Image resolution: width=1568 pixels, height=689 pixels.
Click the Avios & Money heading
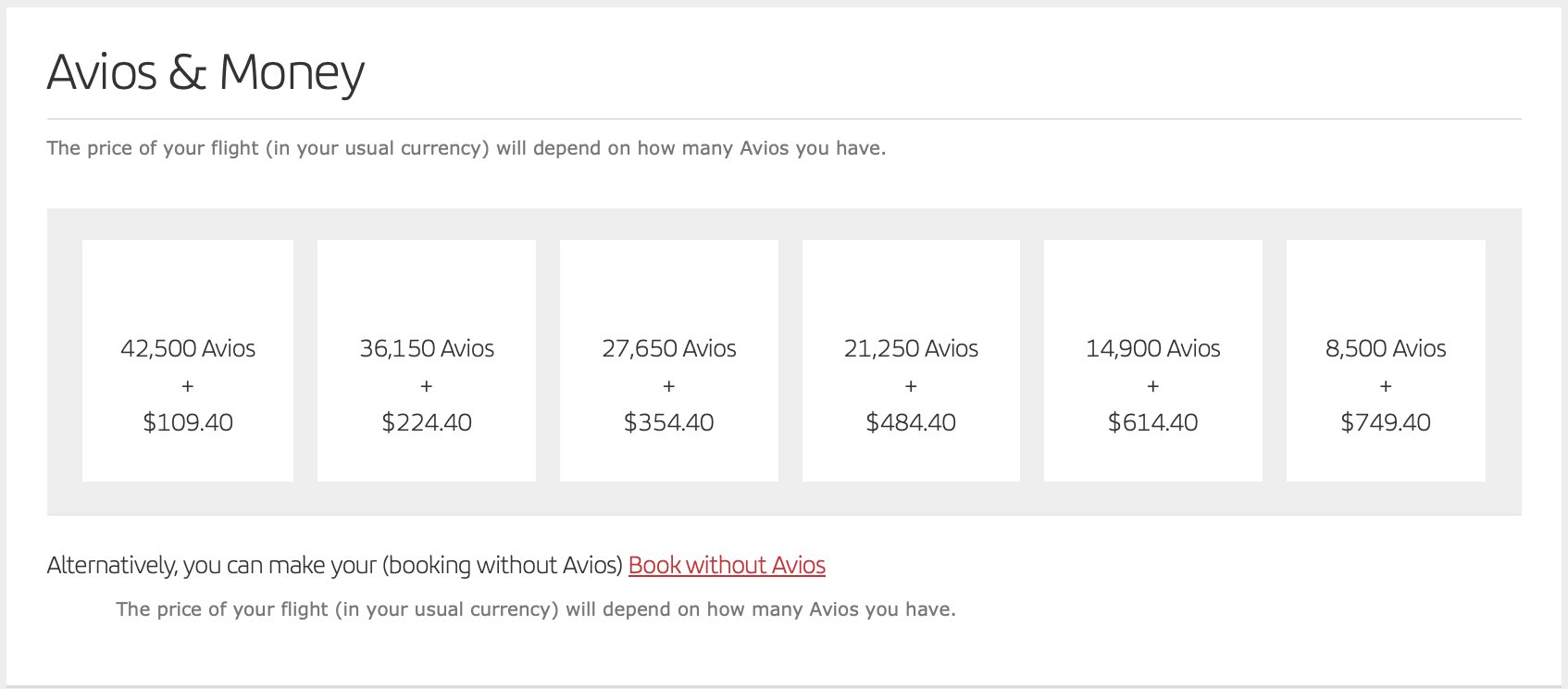point(205,72)
